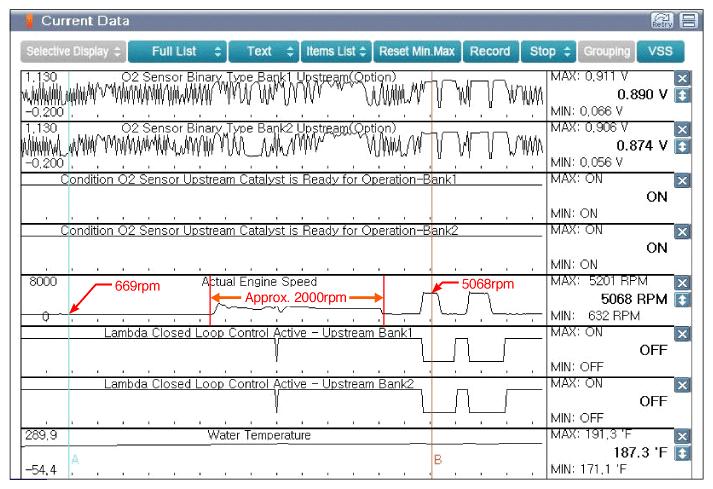Viewport: 713px width, 489px height.
Task: Click the Retry icon in title bar
Action: [661, 20]
